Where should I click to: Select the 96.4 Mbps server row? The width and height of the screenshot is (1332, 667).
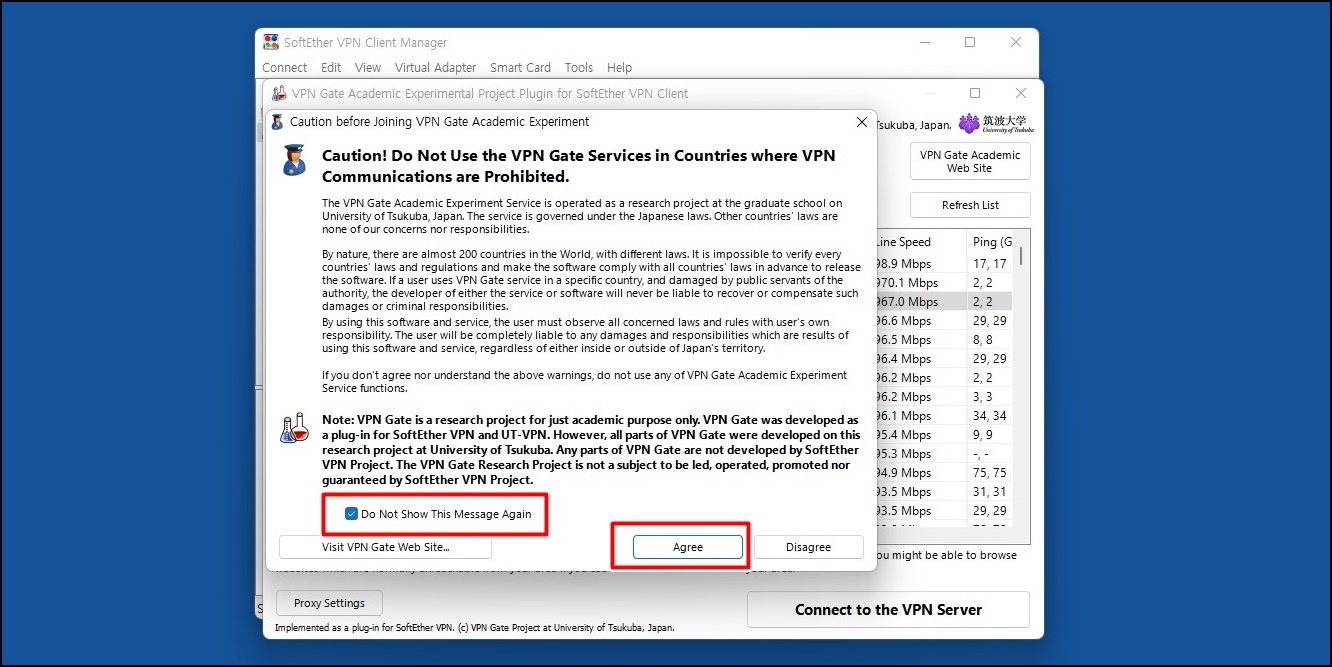[944, 359]
